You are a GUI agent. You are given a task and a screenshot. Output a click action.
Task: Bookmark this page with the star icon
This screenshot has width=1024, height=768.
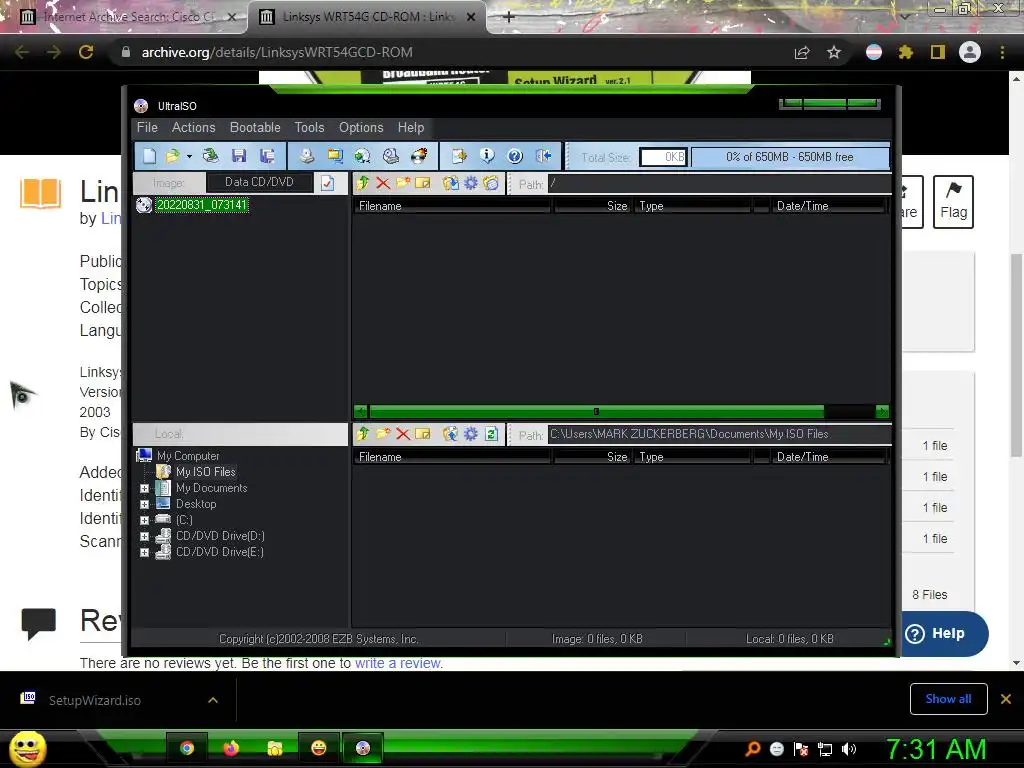click(834, 52)
